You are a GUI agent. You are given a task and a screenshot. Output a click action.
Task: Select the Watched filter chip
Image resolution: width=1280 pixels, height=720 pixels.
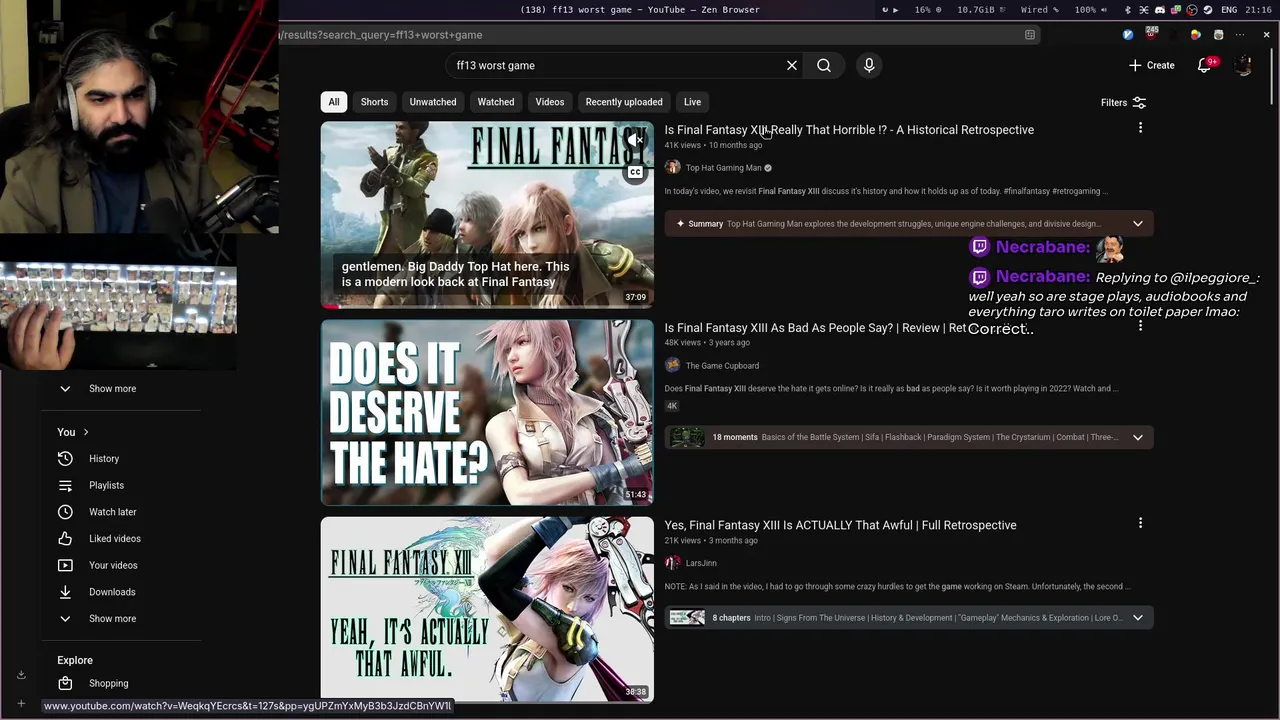coord(496,102)
